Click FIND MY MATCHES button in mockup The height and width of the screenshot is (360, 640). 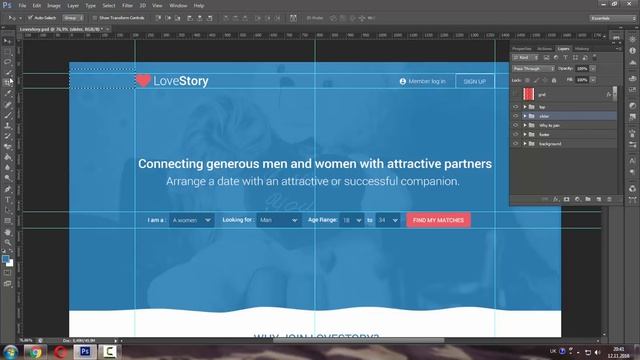coord(438,220)
